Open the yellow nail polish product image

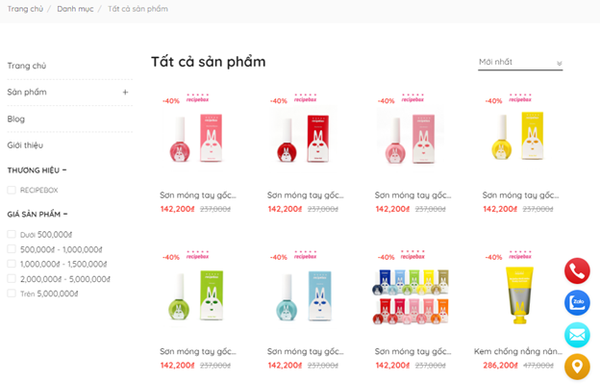(x=518, y=137)
